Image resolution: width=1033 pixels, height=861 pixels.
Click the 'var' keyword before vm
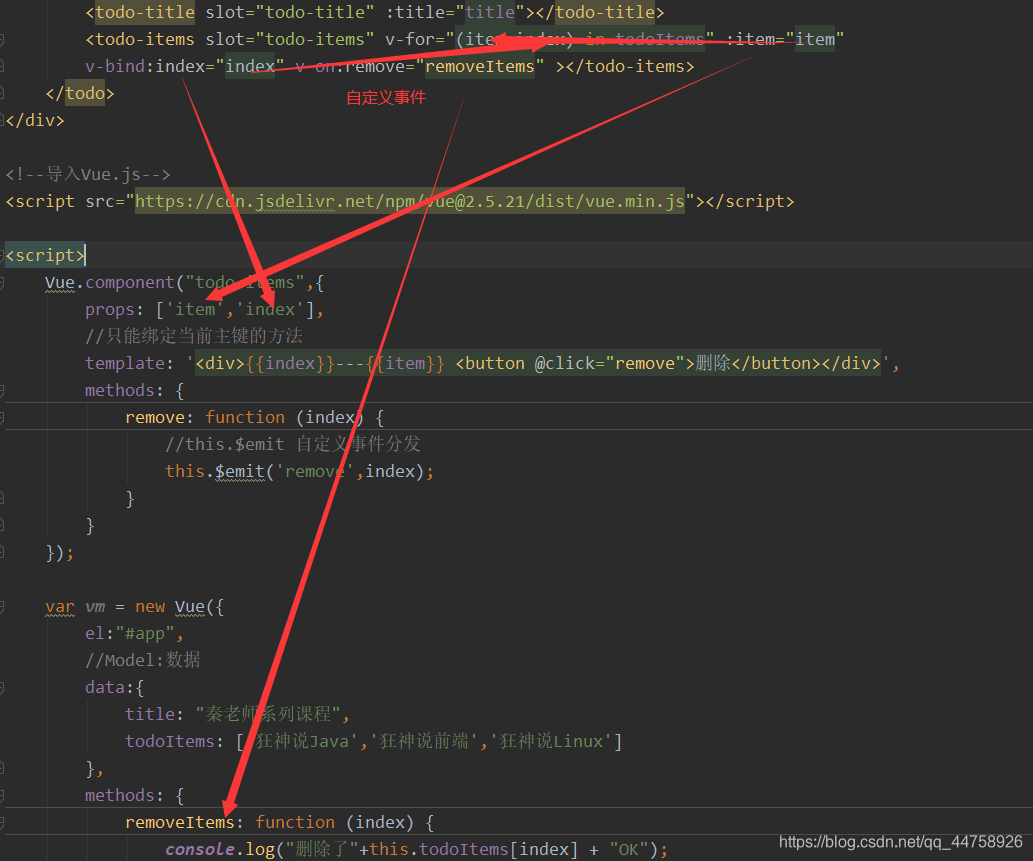point(60,607)
